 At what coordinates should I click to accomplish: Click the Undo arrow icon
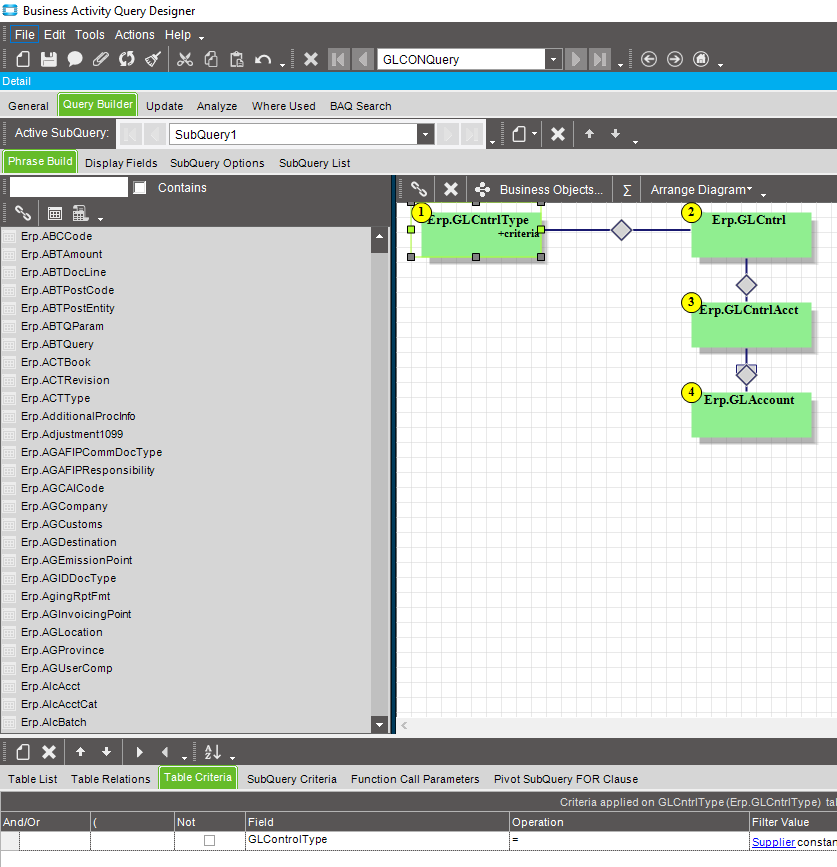click(x=263, y=59)
